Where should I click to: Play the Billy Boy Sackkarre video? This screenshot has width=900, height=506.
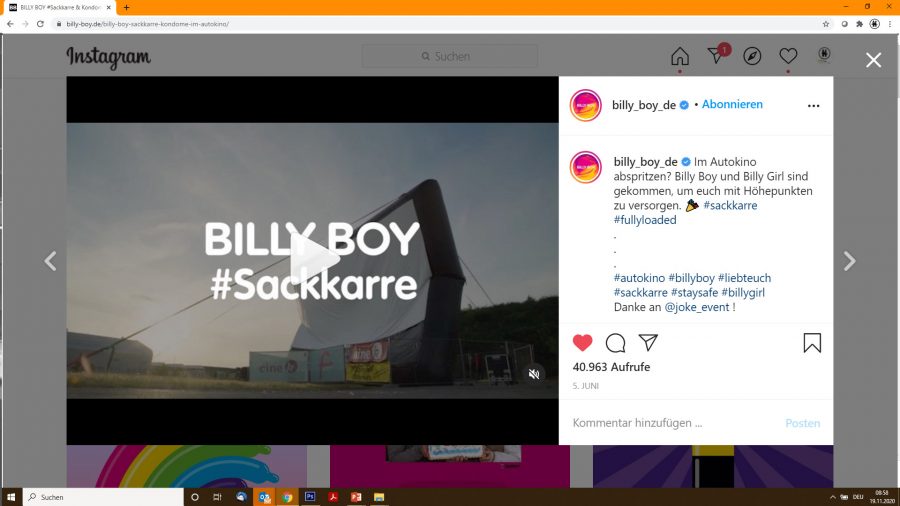313,260
